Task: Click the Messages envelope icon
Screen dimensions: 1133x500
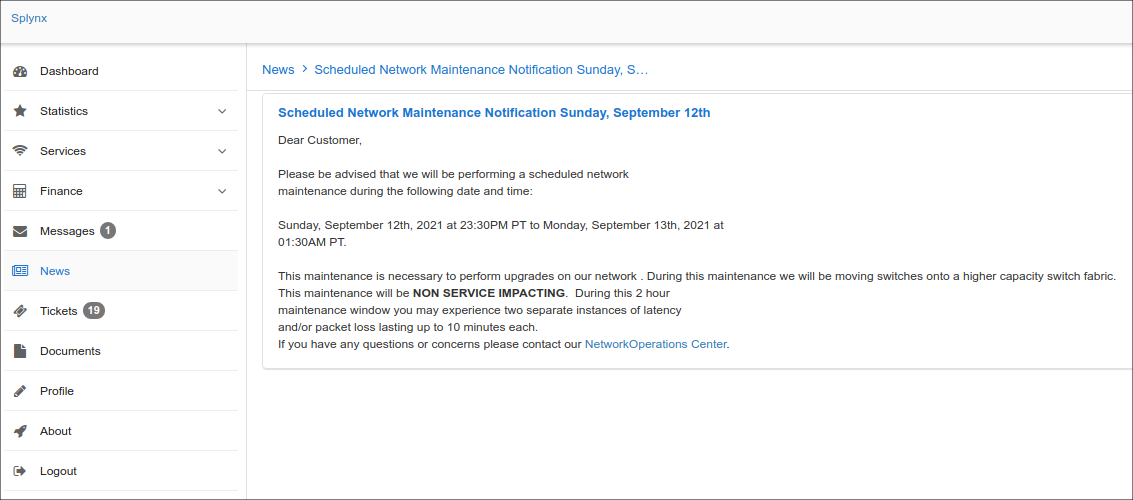Action: pos(20,231)
